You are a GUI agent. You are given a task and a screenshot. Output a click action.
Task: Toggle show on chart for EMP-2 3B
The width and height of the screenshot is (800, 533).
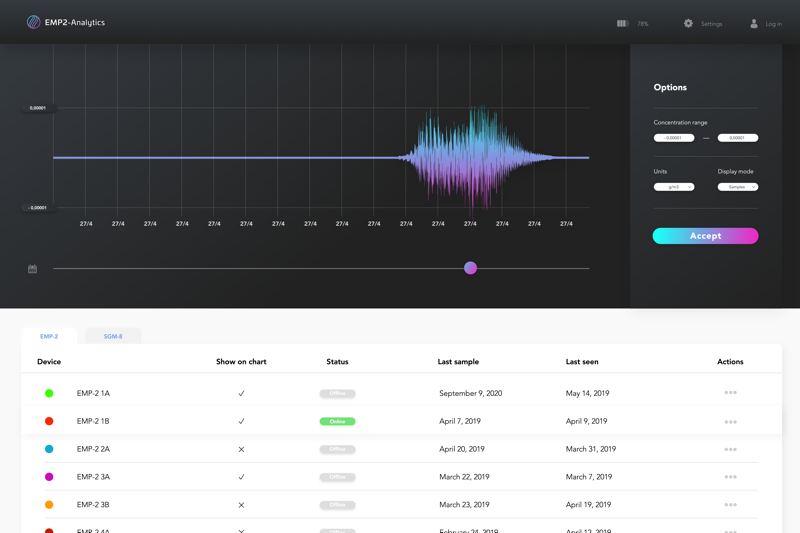tap(241, 505)
